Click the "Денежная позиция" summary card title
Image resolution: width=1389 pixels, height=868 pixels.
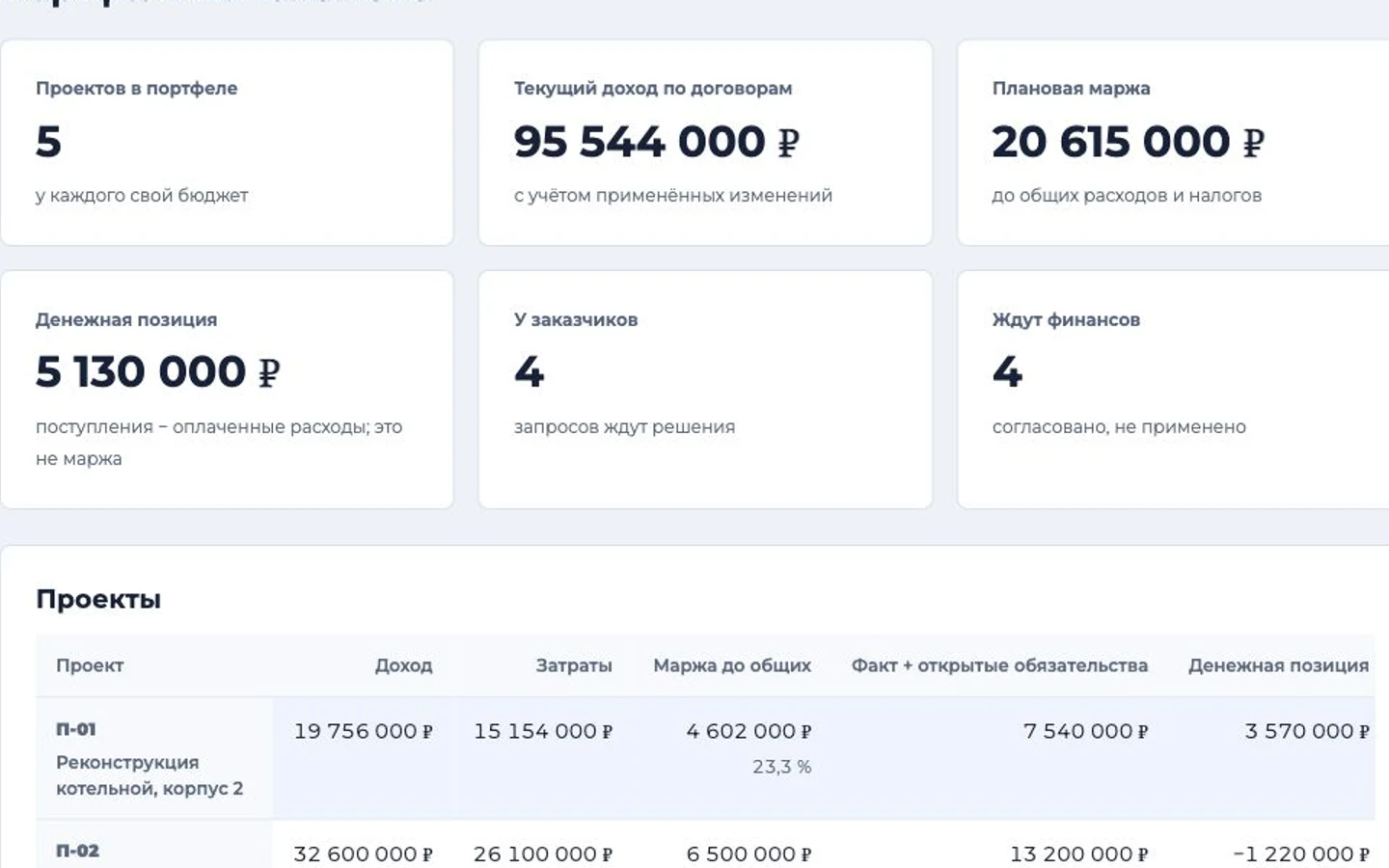tap(126, 320)
